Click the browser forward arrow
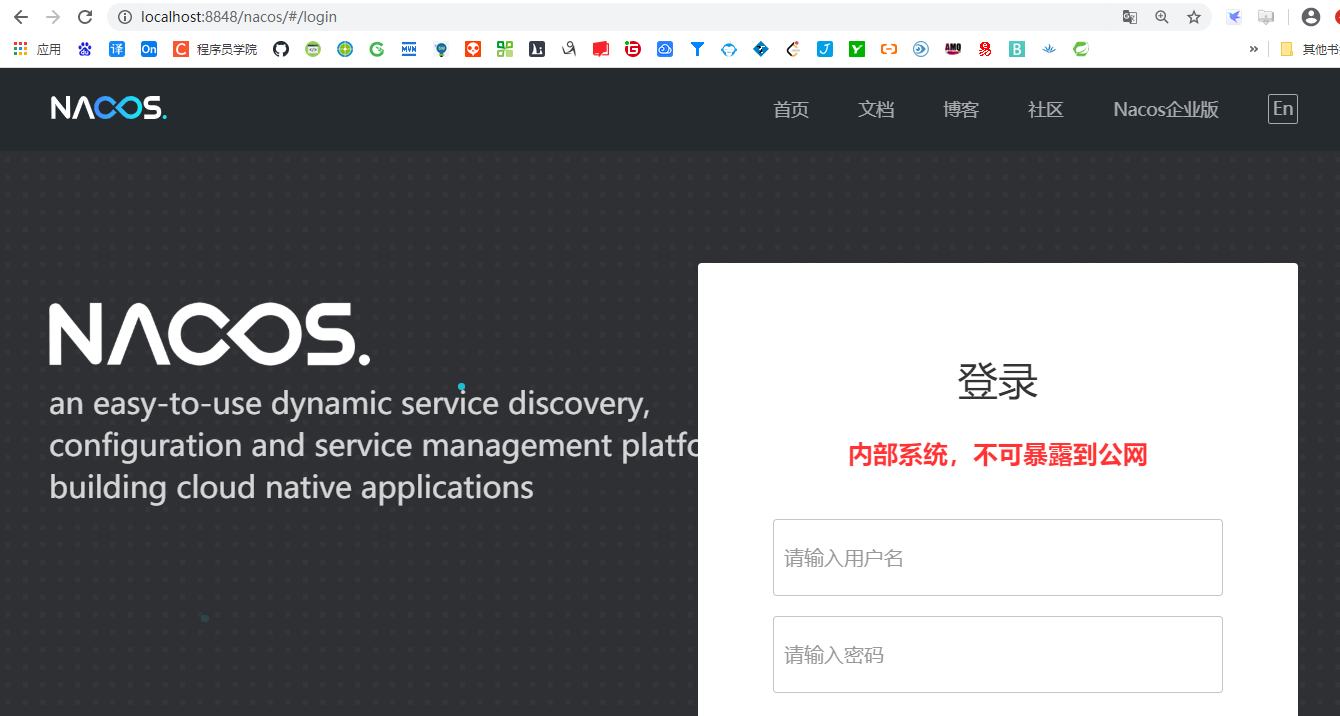 (53, 17)
